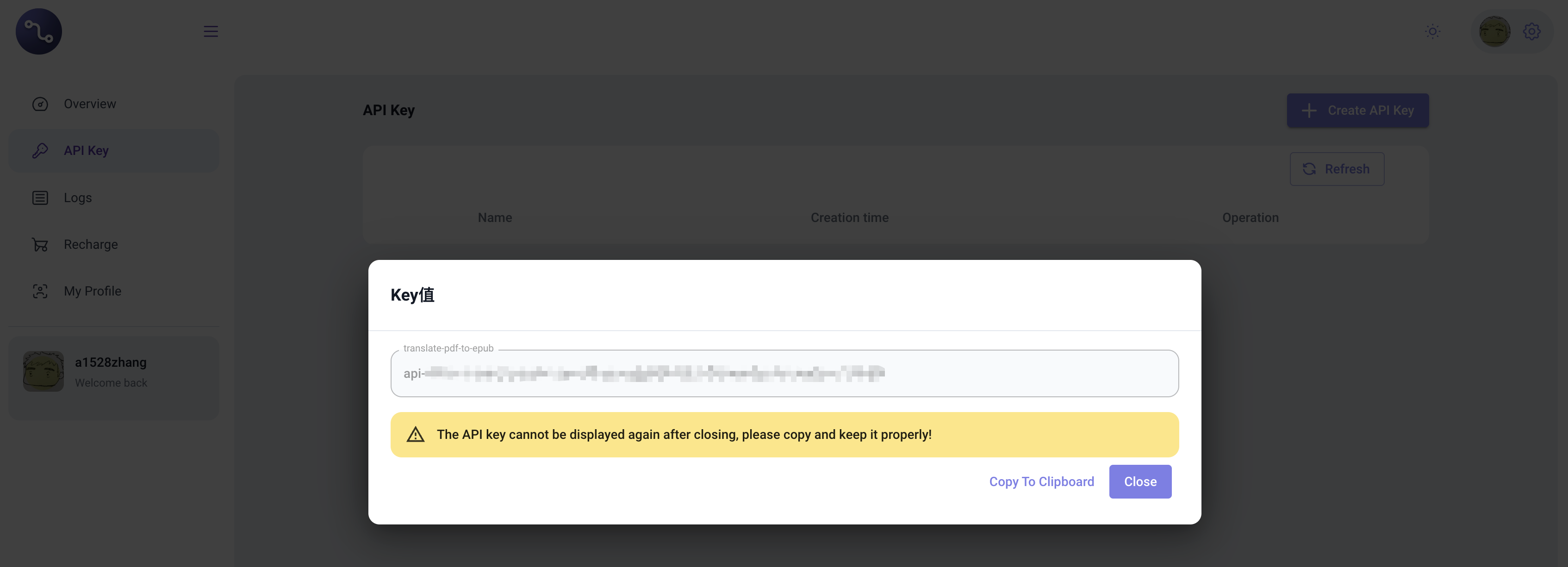The width and height of the screenshot is (1568, 567).
Task: Click the API Key key icon in sidebar
Action: [40, 151]
